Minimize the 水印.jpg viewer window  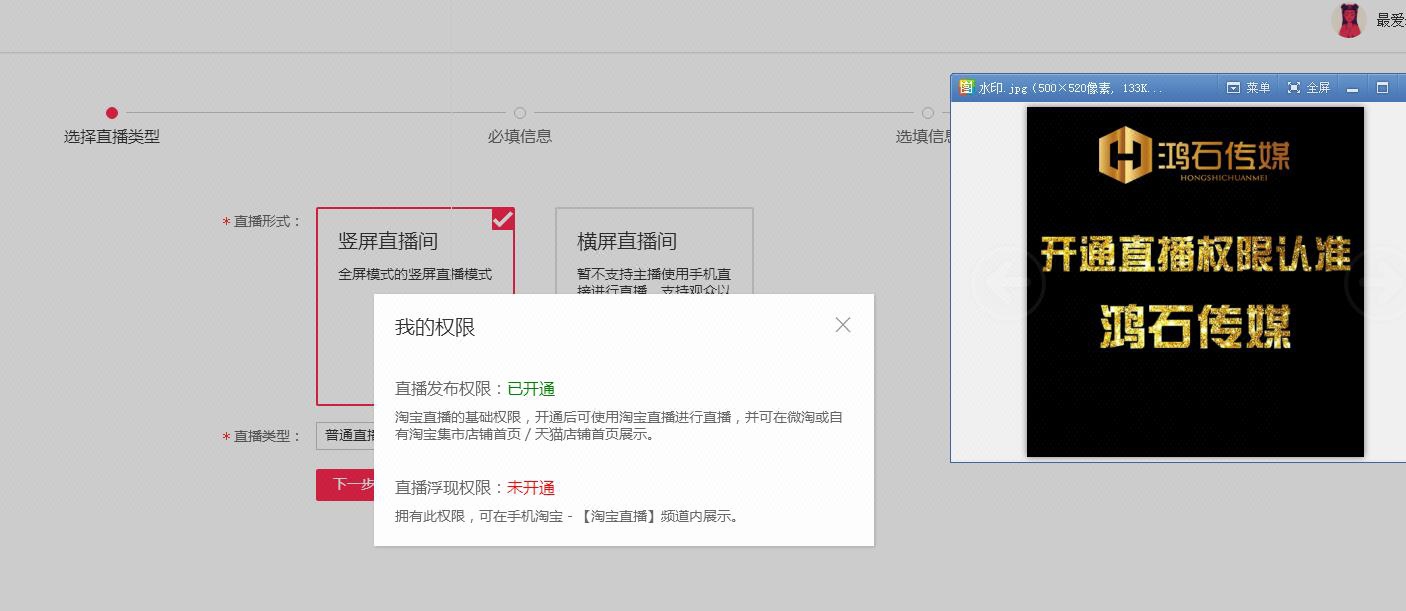click(1353, 88)
